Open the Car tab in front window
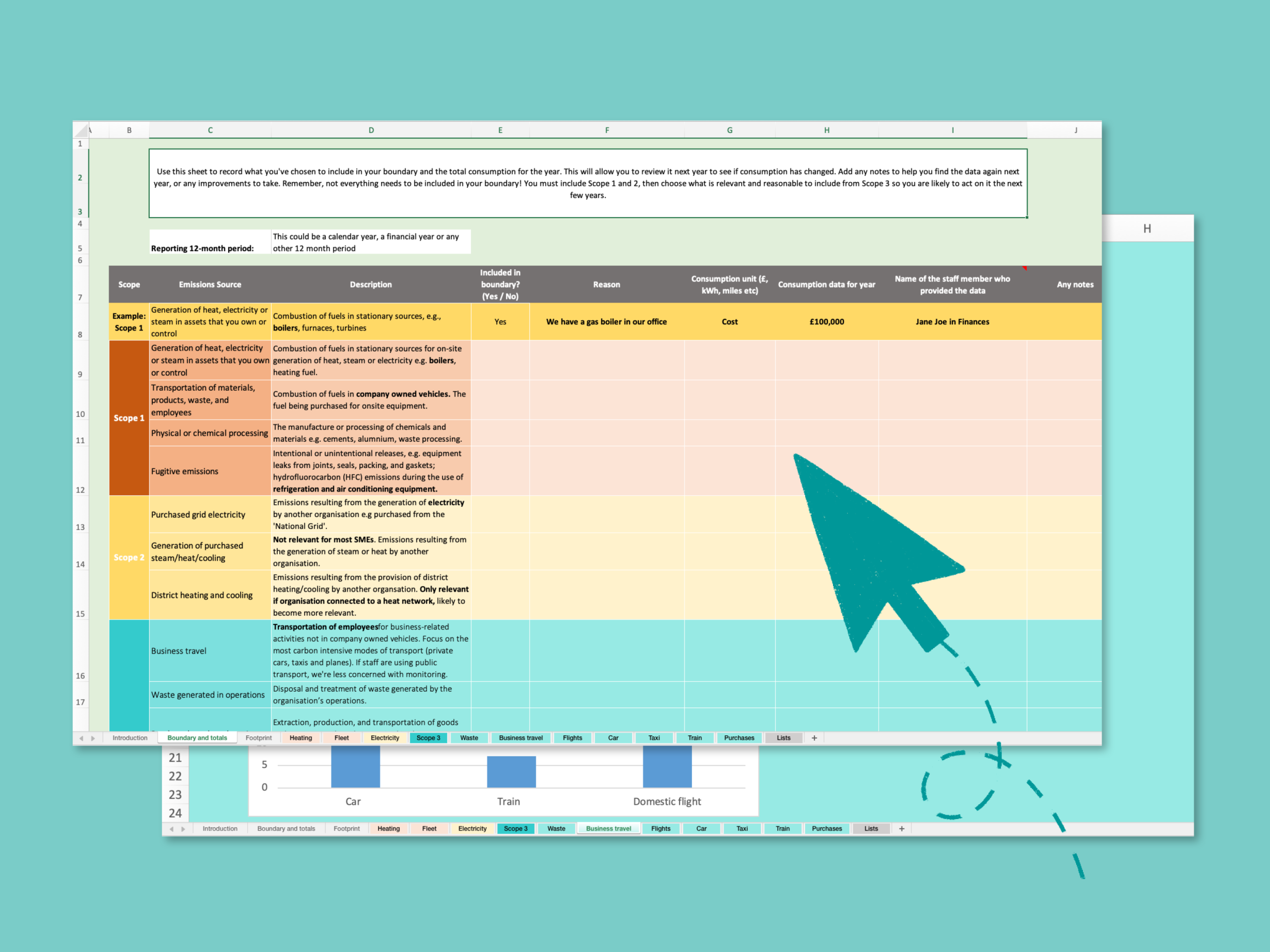Viewport: 1270px width, 952px height. tap(613, 738)
